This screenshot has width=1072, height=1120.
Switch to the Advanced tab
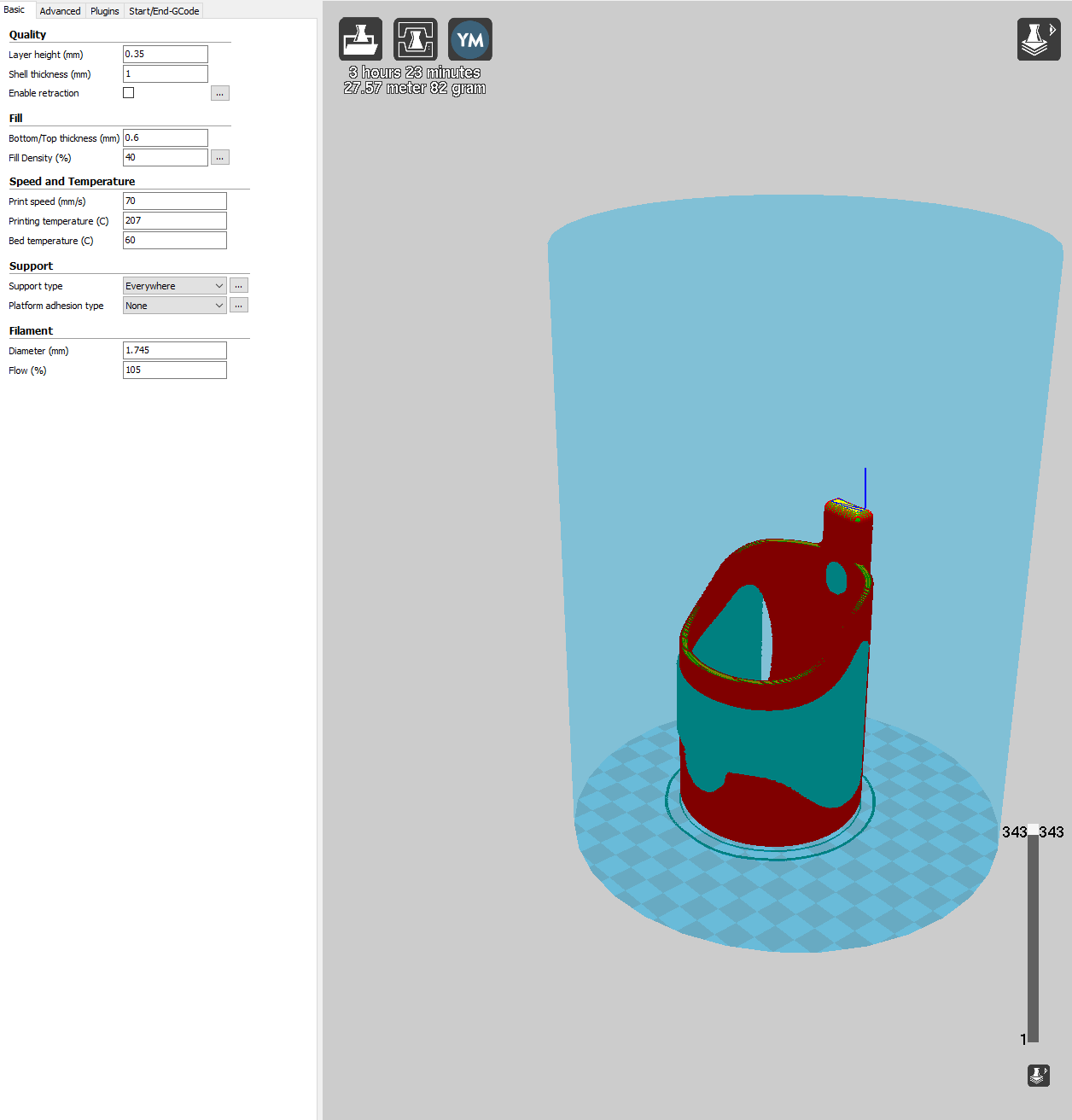pyautogui.click(x=60, y=10)
